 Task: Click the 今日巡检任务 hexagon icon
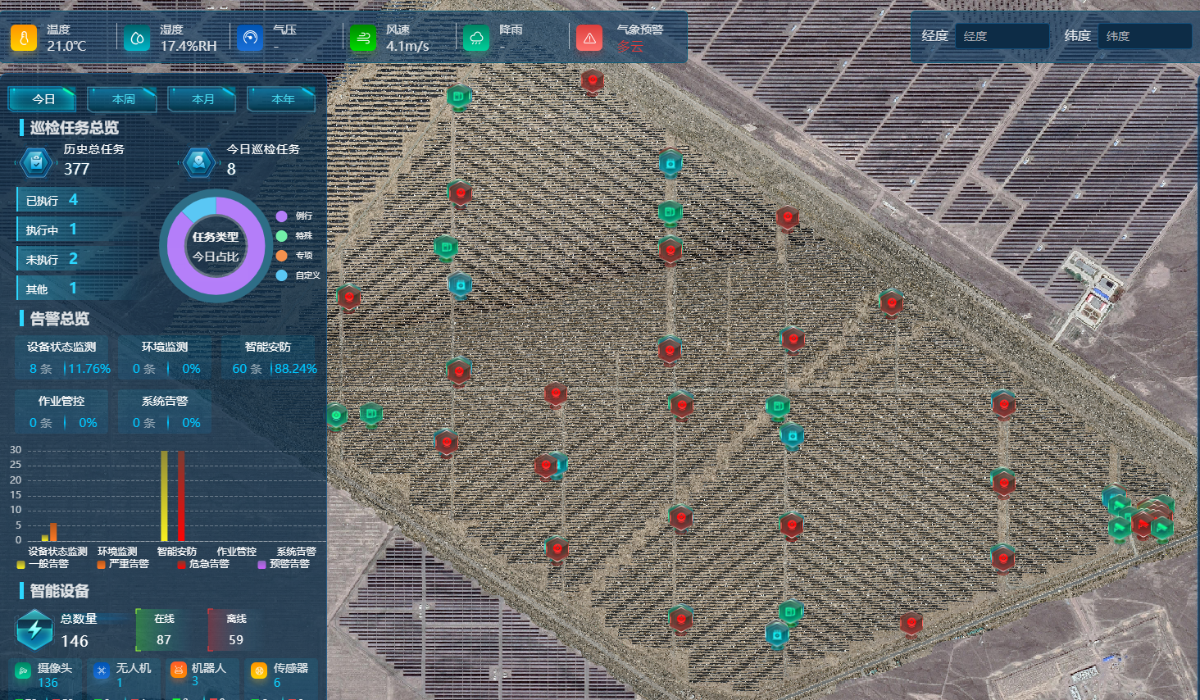pyautogui.click(x=199, y=161)
